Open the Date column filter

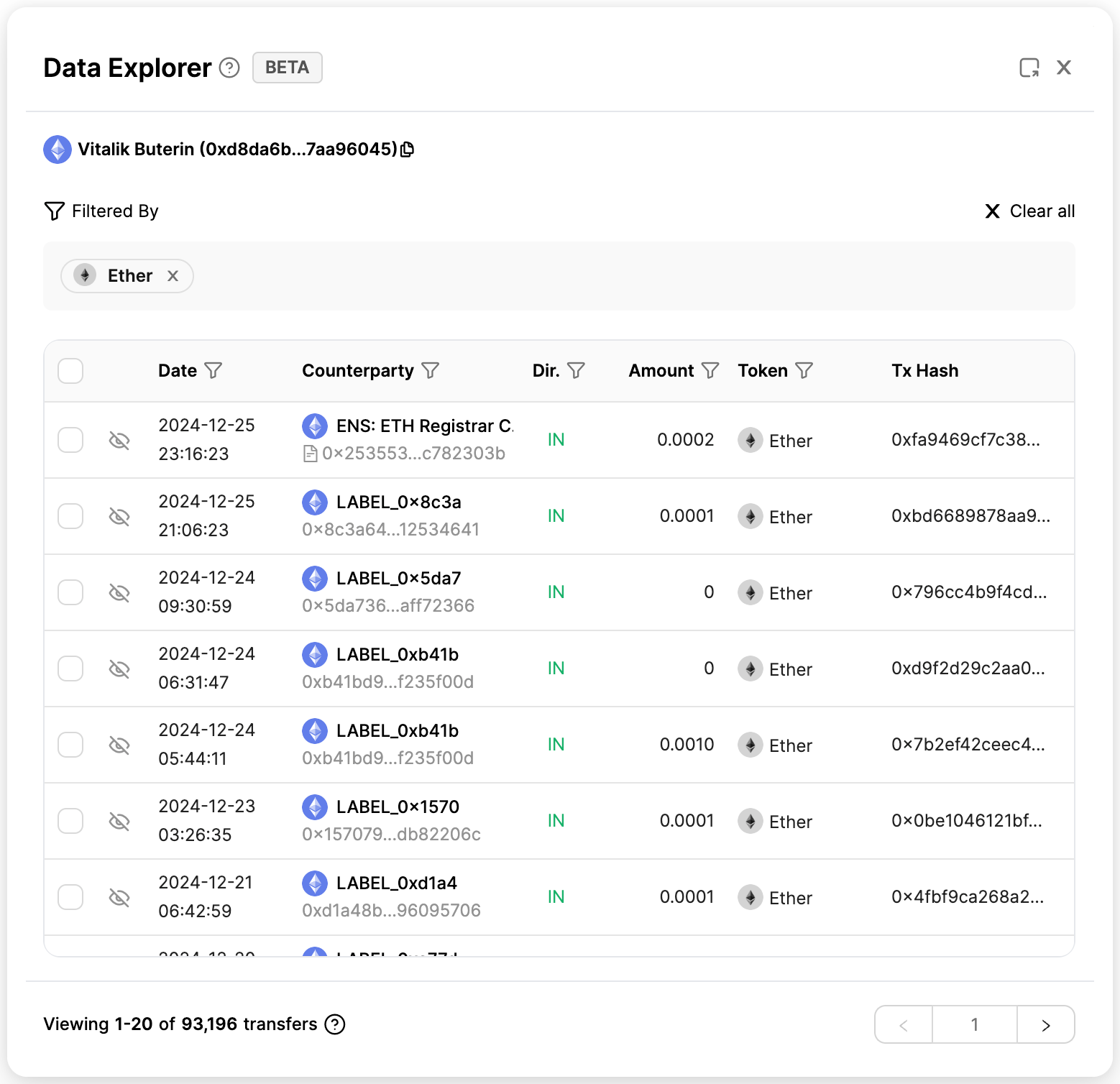pyautogui.click(x=214, y=371)
